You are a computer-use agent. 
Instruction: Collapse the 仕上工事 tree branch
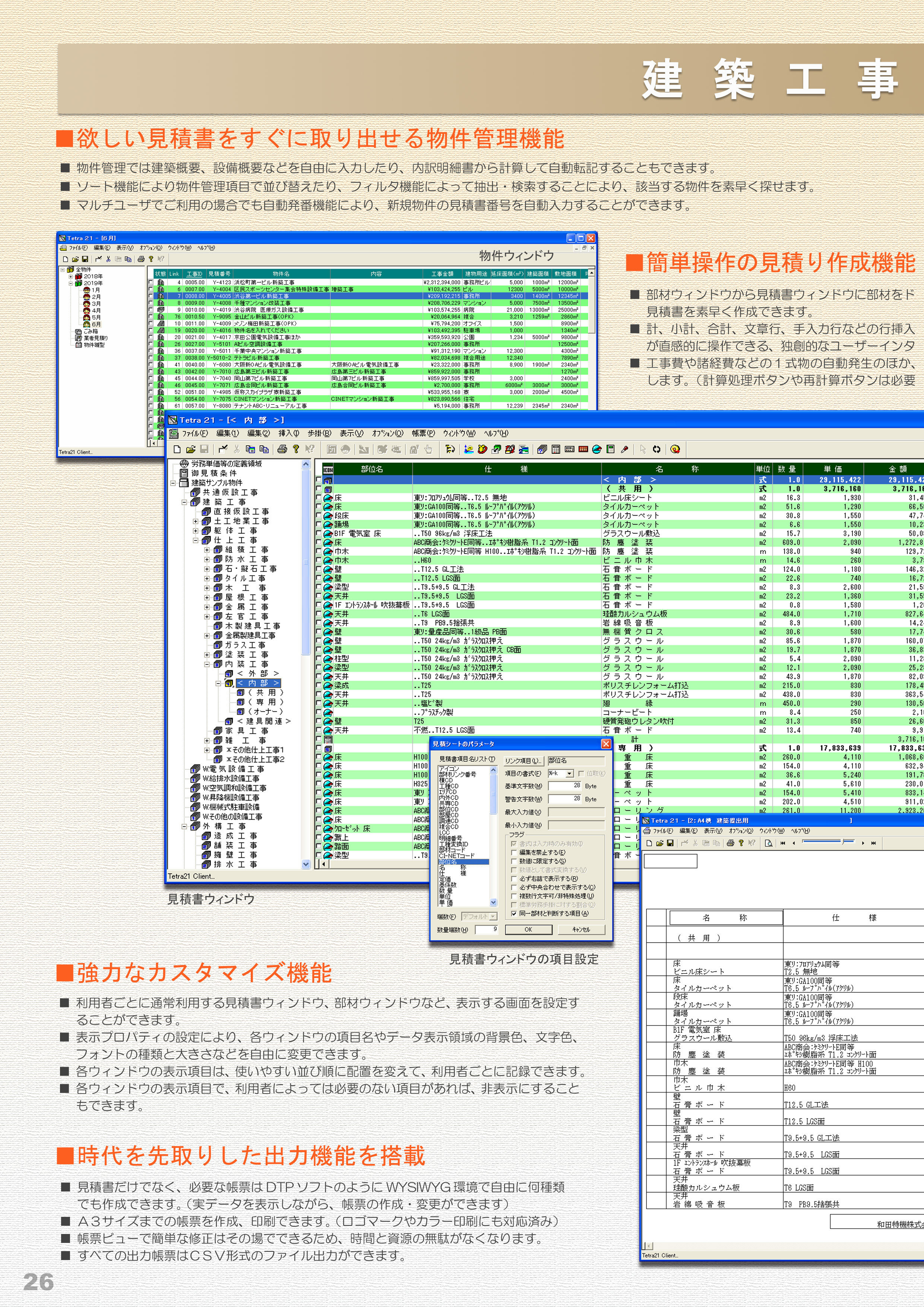click(195, 540)
